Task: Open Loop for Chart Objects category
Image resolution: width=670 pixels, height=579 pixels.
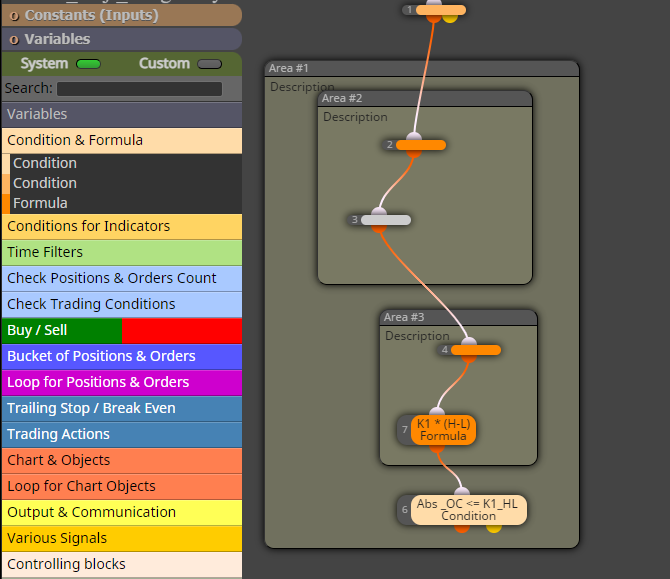Action: (122, 487)
